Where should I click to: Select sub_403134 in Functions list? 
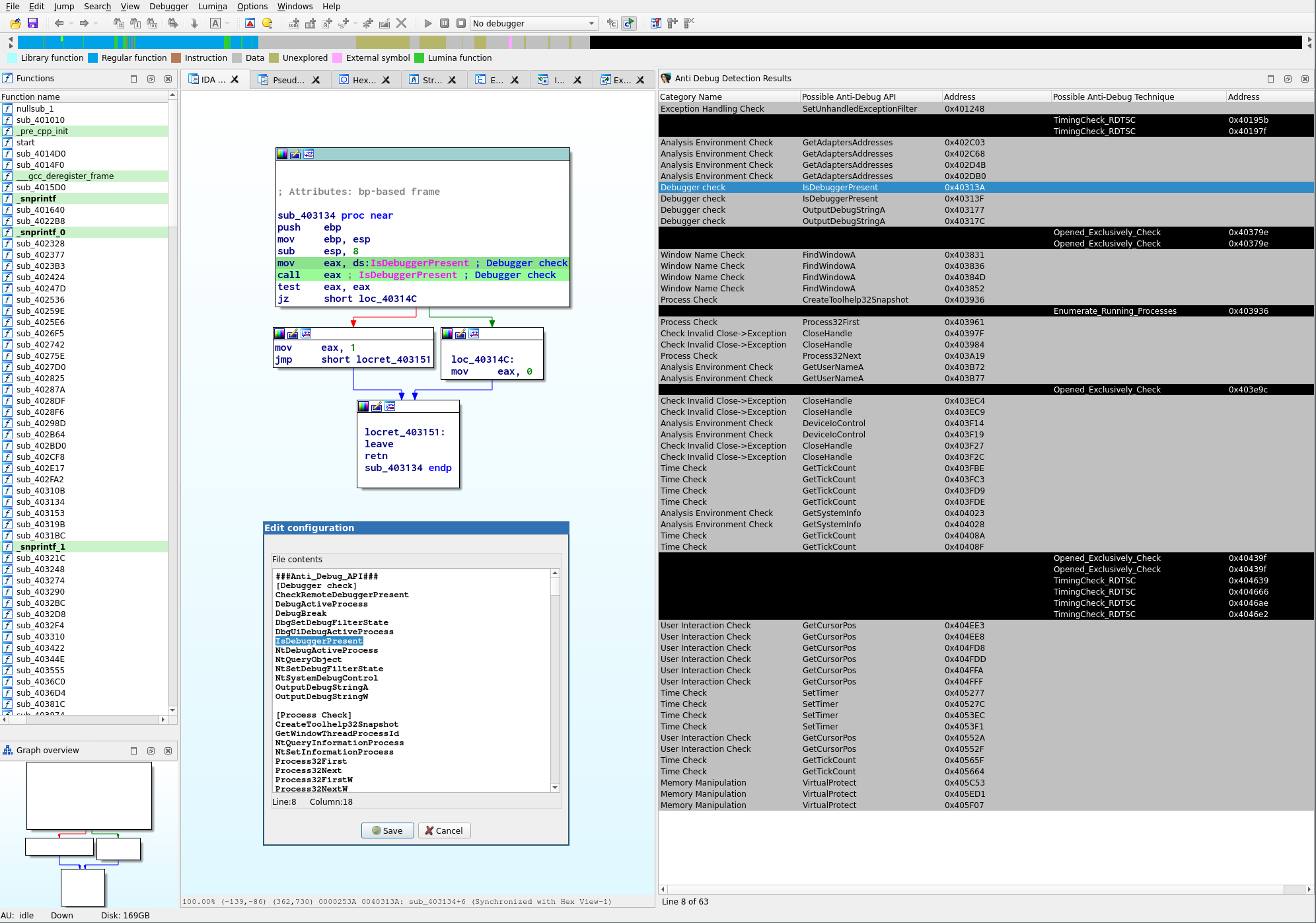(x=40, y=501)
